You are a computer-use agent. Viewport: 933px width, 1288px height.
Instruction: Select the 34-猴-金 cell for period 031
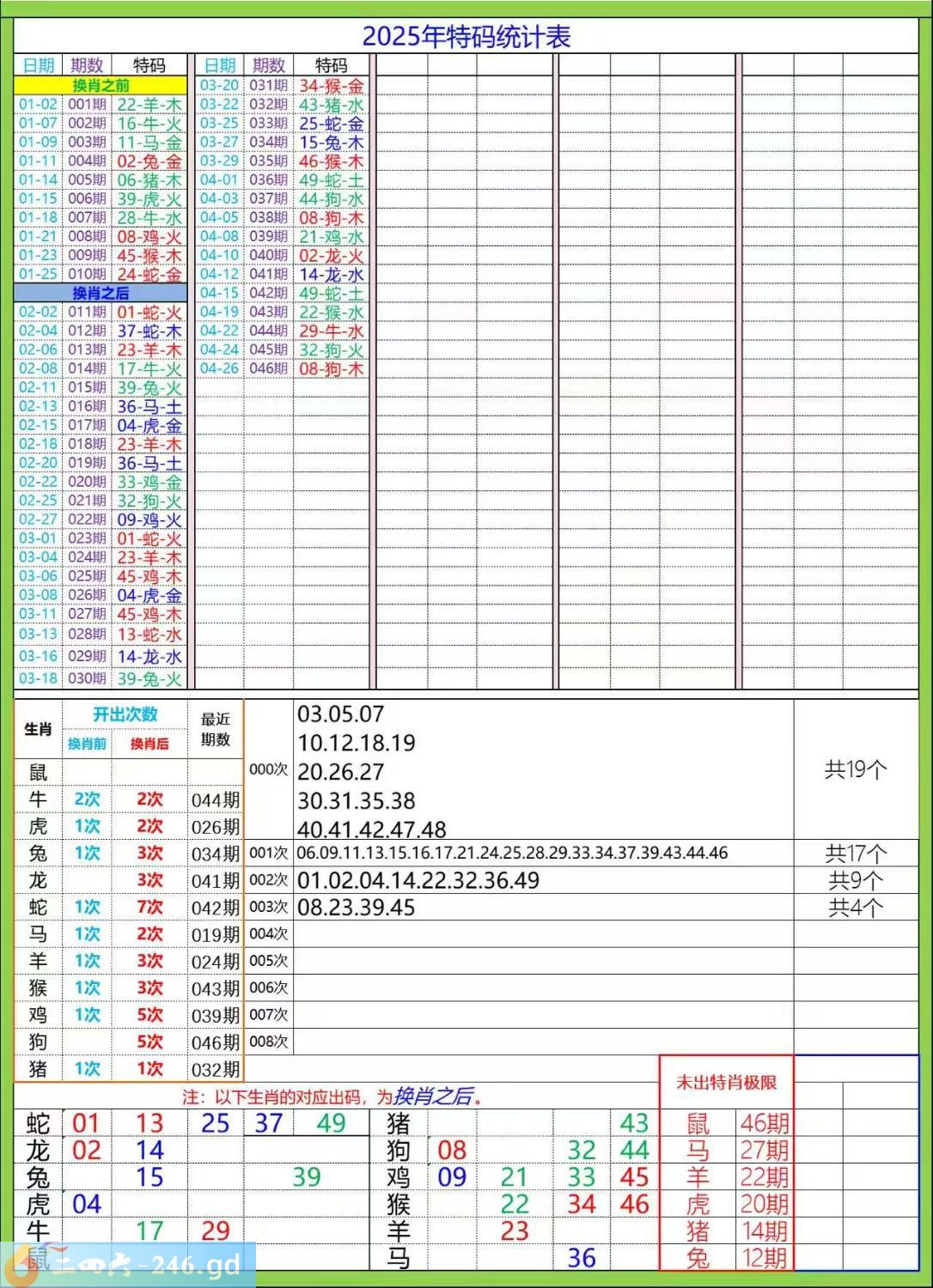point(331,85)
